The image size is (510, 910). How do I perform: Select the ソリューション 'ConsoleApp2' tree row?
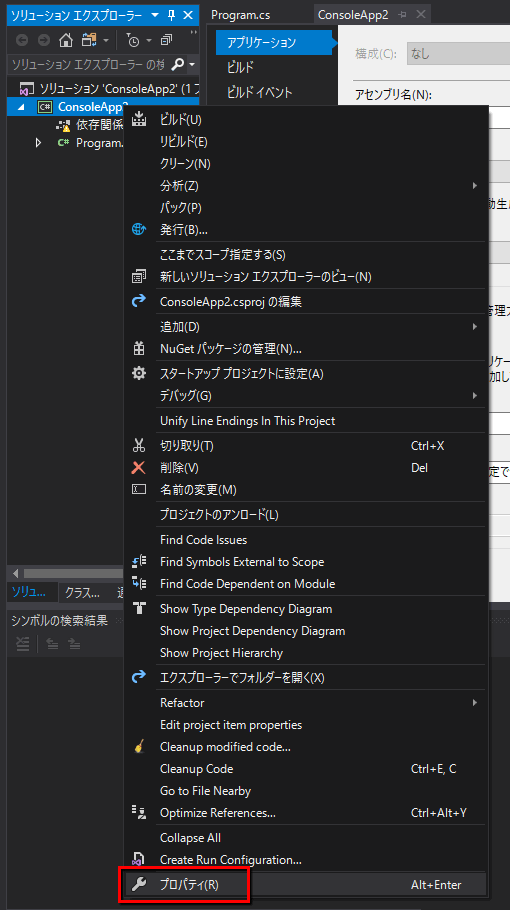(x=103, y=89)
